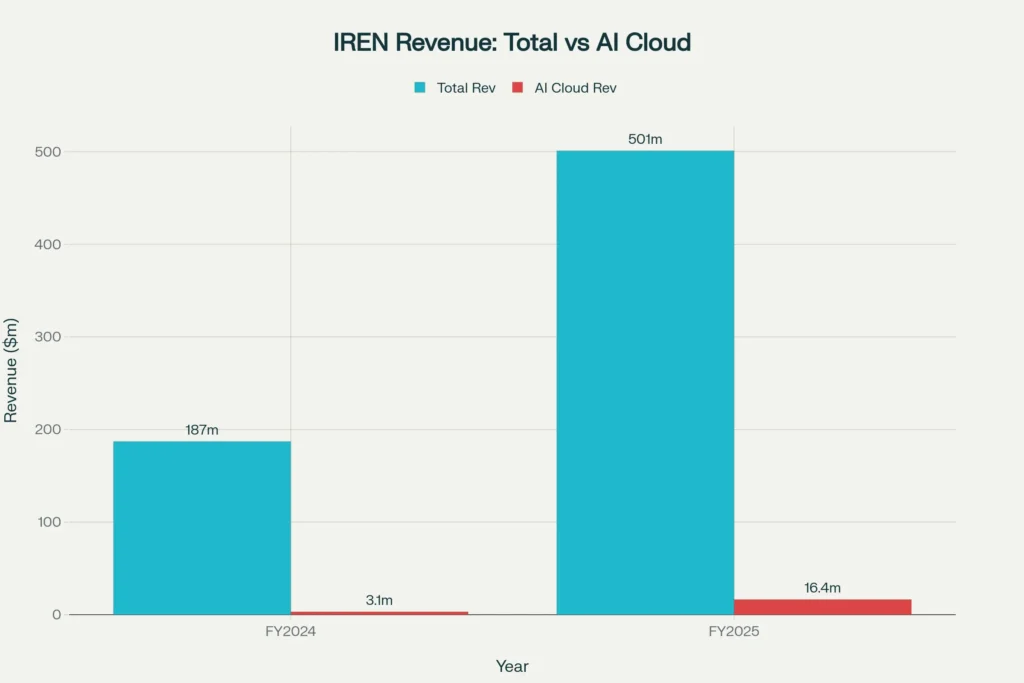Click the teal color swatch next to Total Rev
The image size is (1024, 683).
click(419, 88)
